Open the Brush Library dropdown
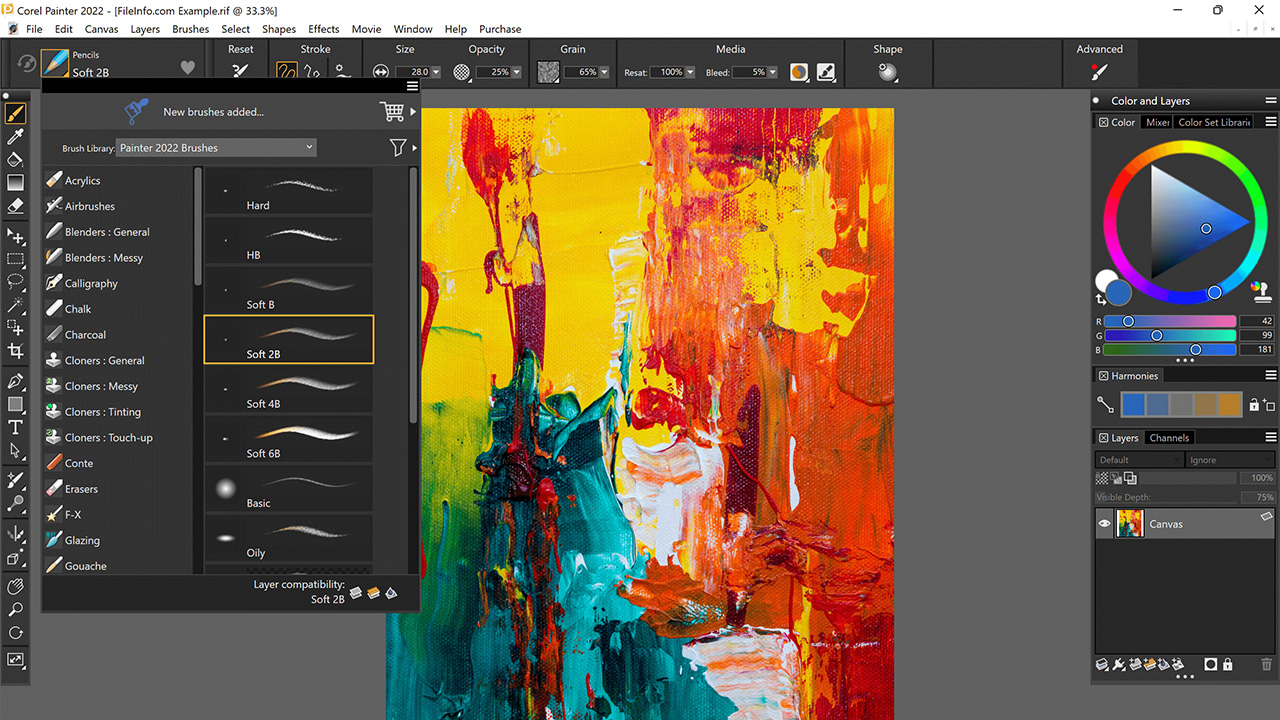This screenshot has height=720, width=1280. pos(215,147)
